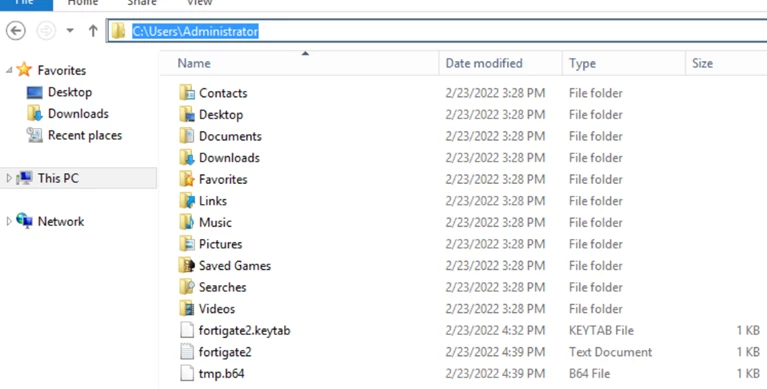The image size is (767, 389).
Task: Click the Favorites star icon in sidebar
Action: tap(24, 69)
